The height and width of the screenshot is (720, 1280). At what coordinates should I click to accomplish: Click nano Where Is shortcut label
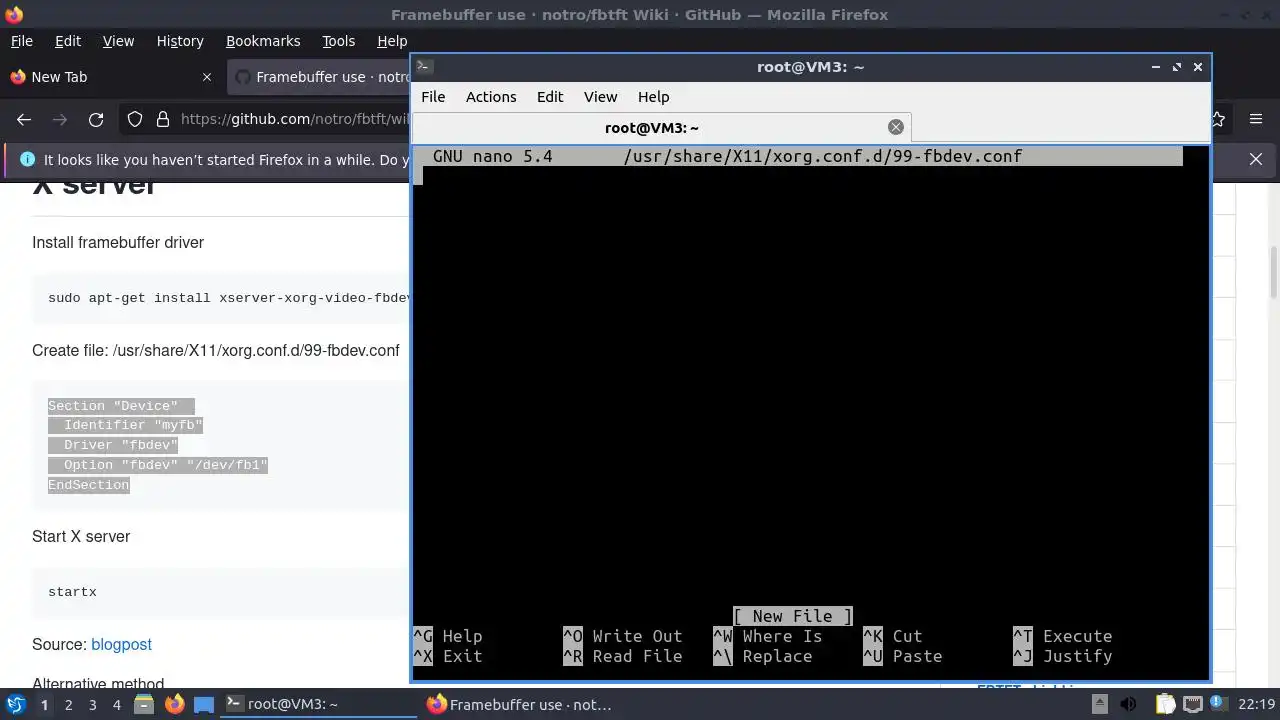pos(782,636)
